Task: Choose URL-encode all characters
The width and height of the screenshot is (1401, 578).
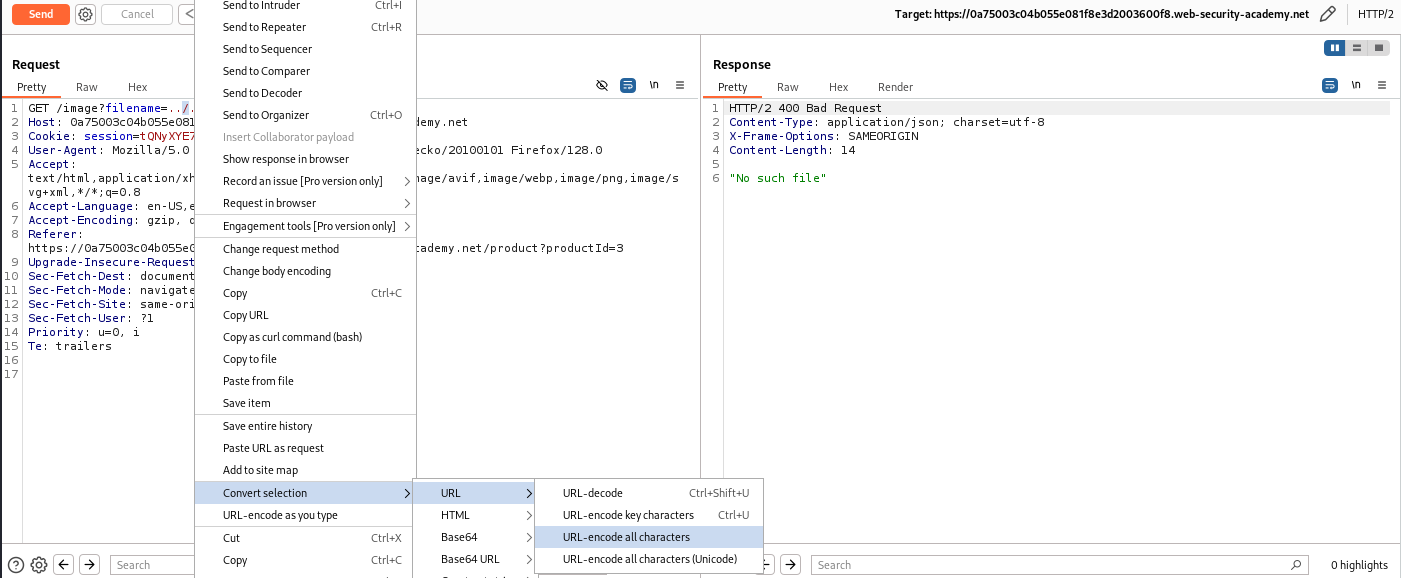Action: click(x=649, y=537)
